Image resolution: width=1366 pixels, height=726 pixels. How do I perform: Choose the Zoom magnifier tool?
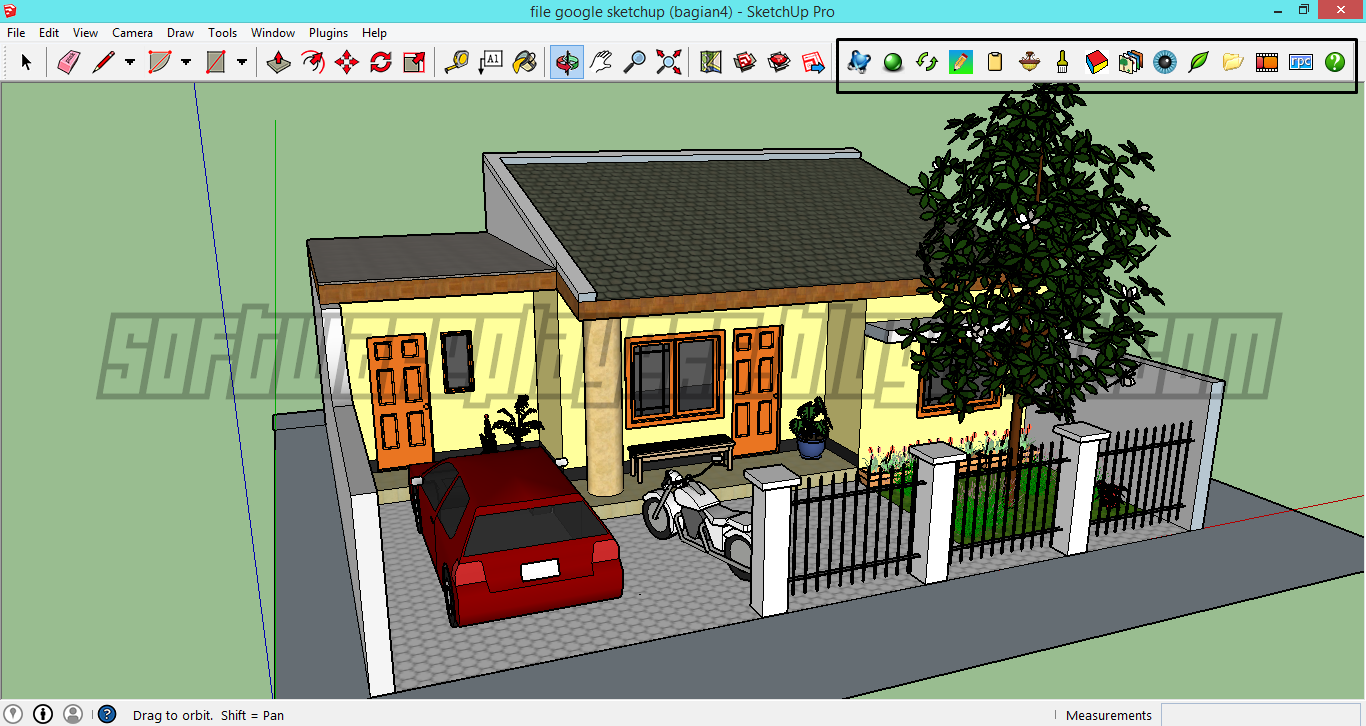pyautogui.click(x=634, y=62)
